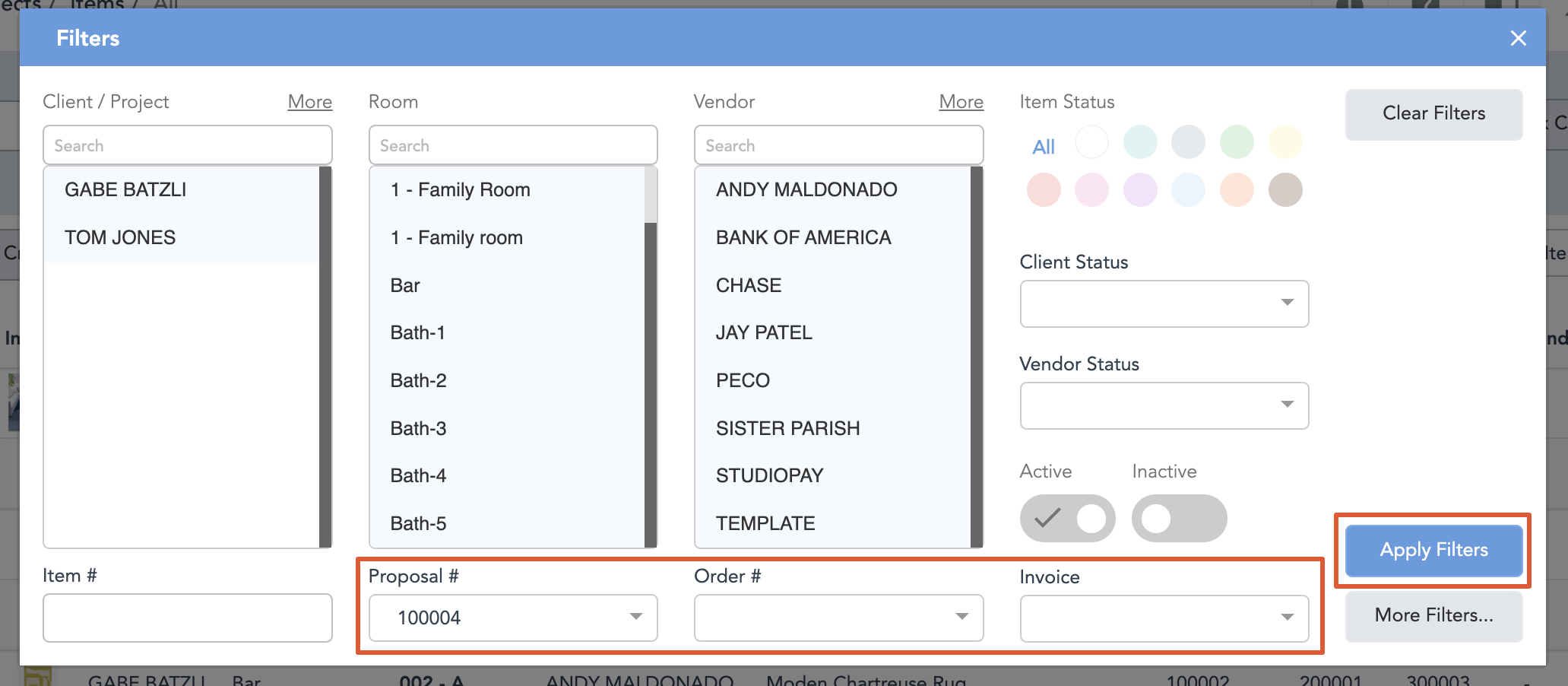
Task: Select vendor STUDIOPAY
Action: pyautogui.click(x=833, y=475)
